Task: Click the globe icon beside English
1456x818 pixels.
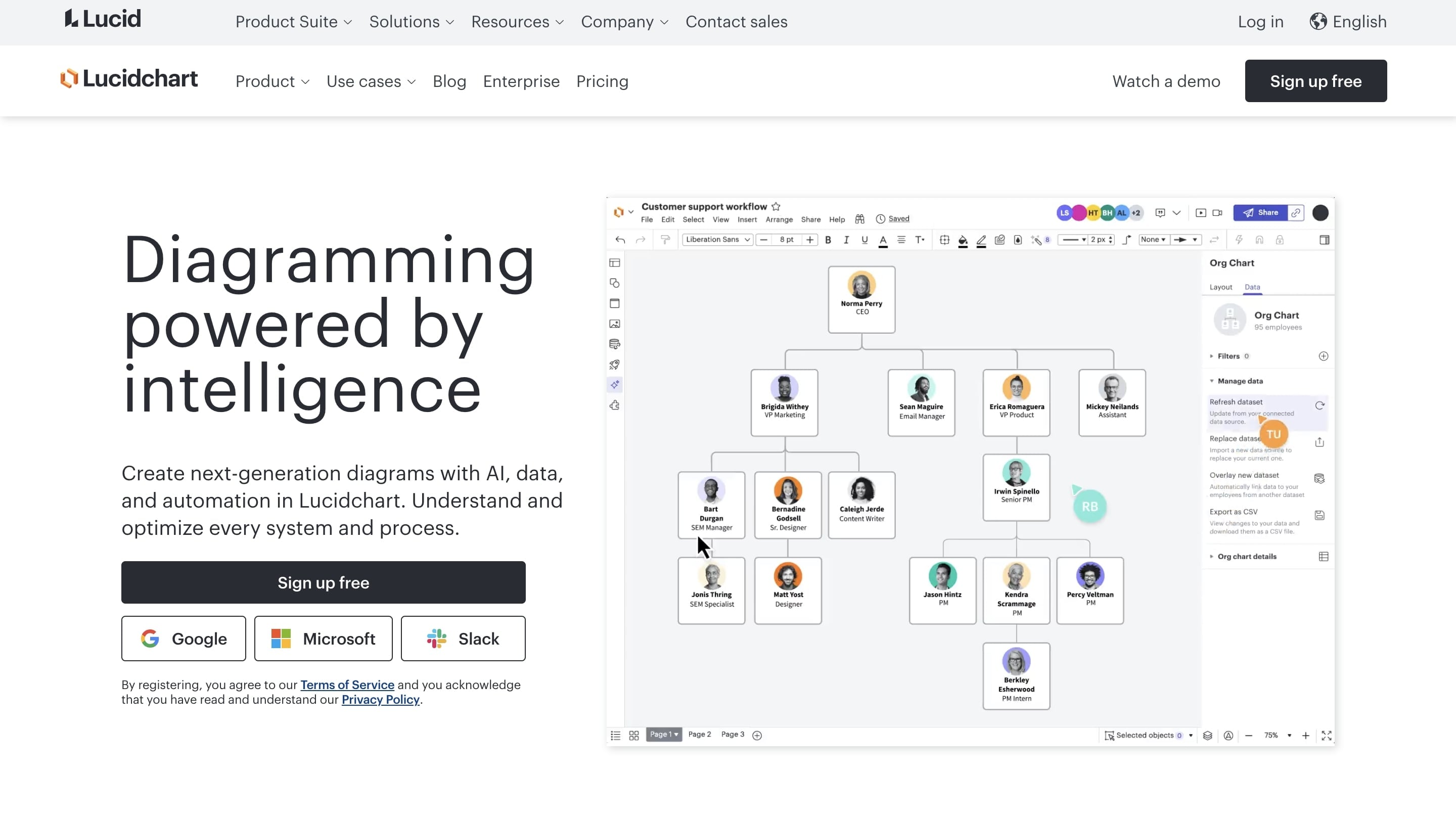Action: coord(1318,21)
